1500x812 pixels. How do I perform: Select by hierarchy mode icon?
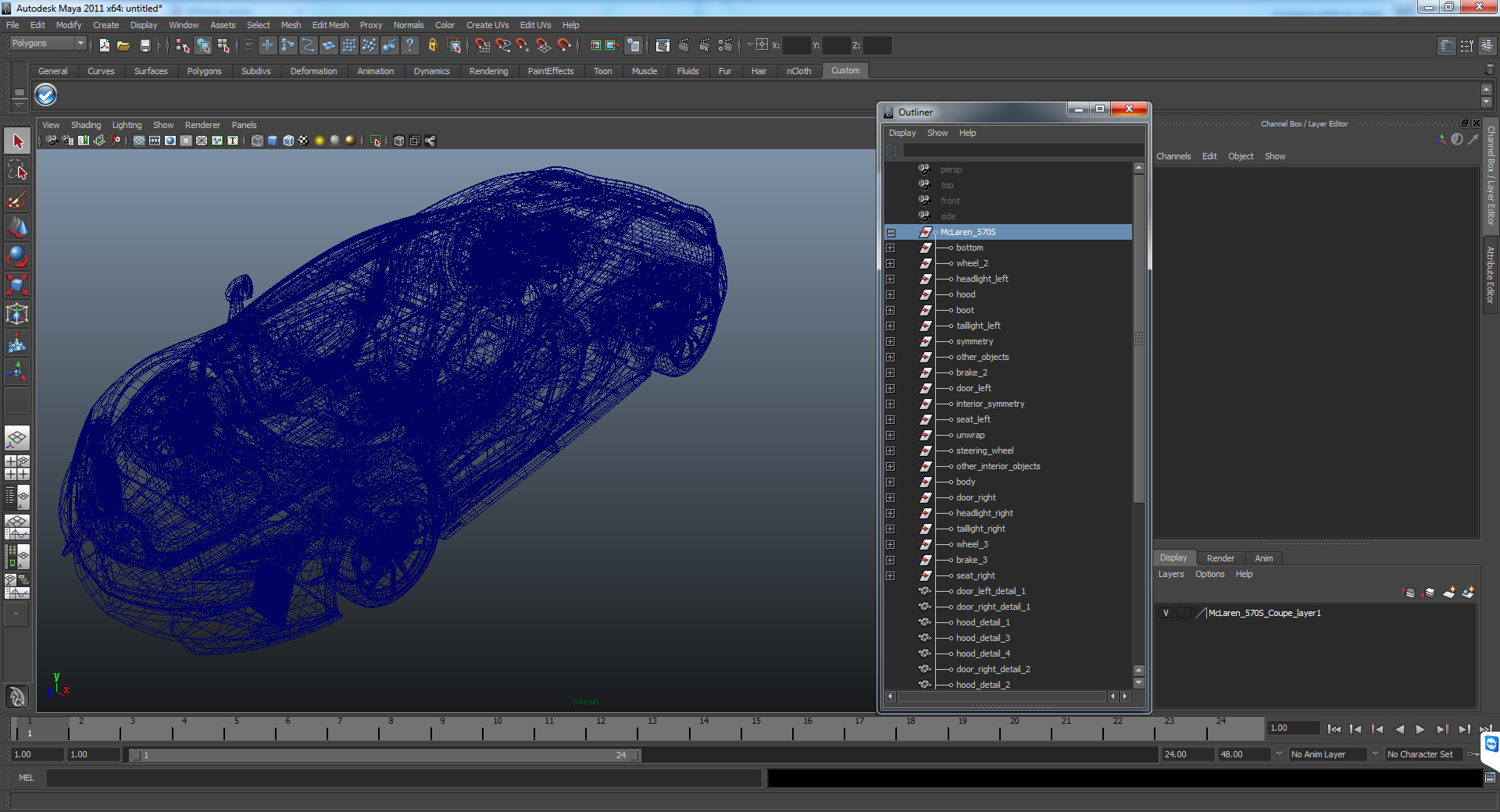(x=182, y=45)
